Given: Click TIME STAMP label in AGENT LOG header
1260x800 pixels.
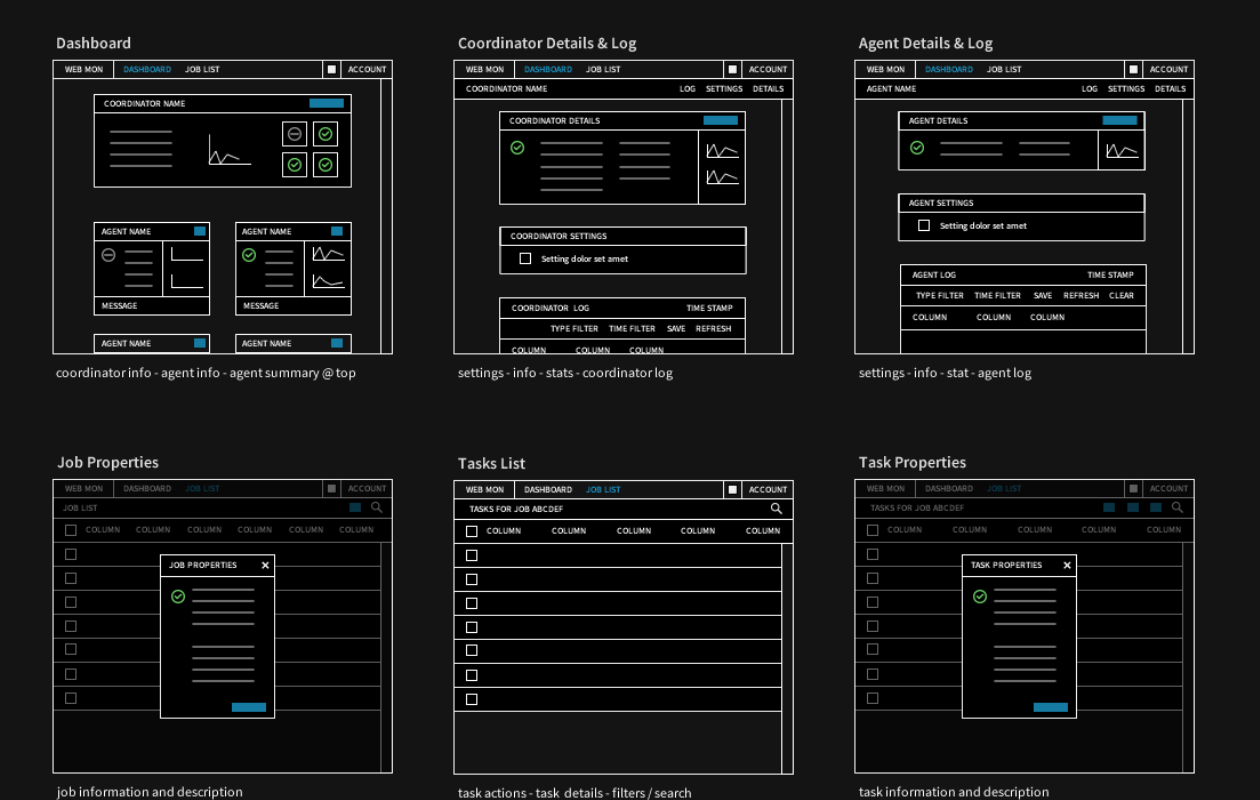Looking at the screenshot, I should click(x=1111, y=275).
